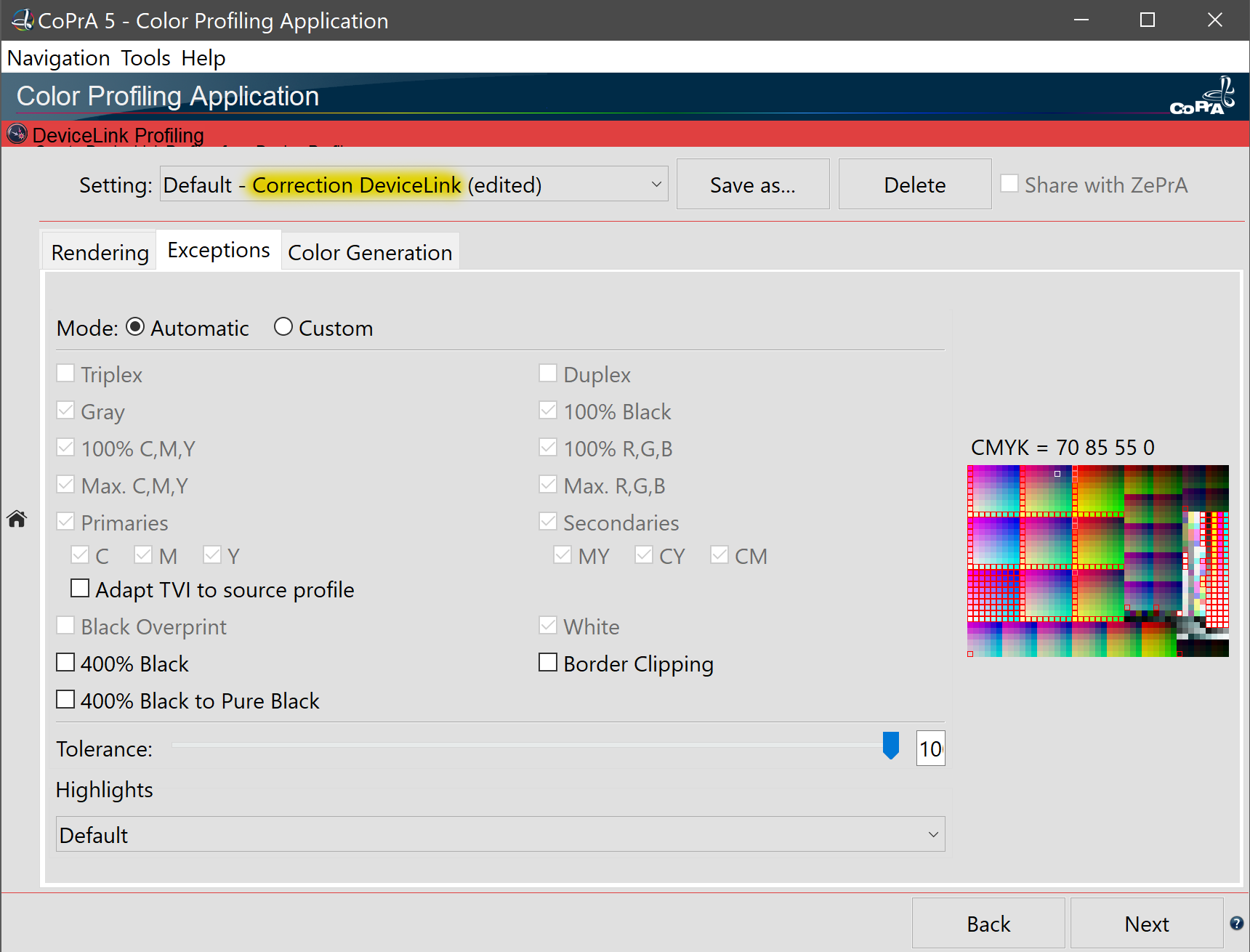Select the Custom mode radio button
1250x952 pixels.
[x=283, y=327]
